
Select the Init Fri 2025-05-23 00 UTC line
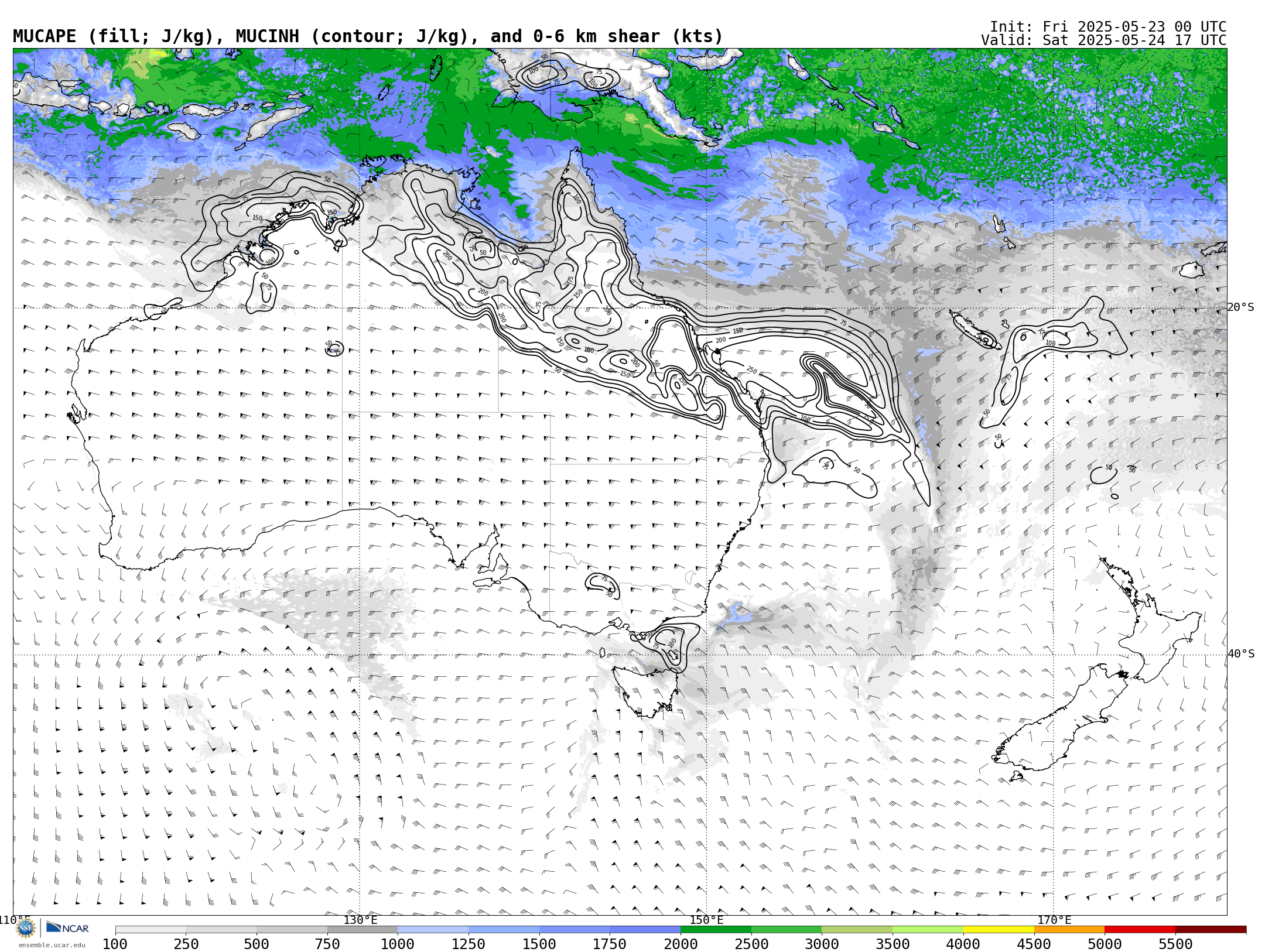click(x=1108, y=27)
